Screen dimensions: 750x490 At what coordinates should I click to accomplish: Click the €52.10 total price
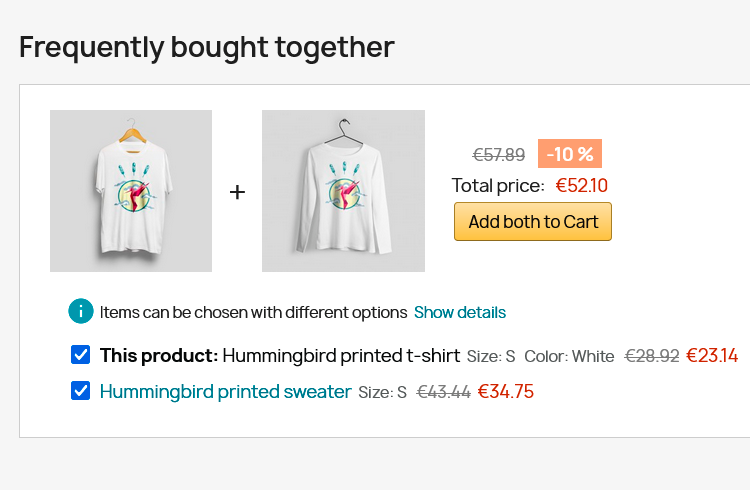(582, 185)
